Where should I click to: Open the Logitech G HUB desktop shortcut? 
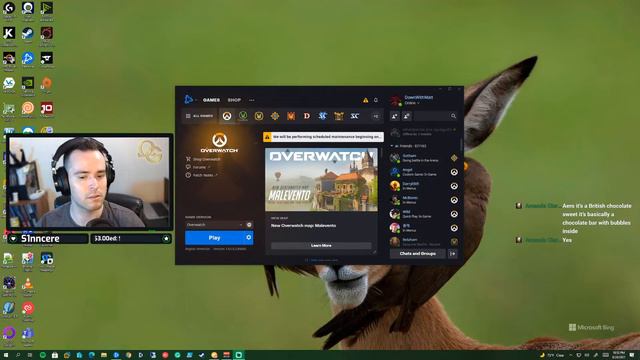tap(9, 9)
